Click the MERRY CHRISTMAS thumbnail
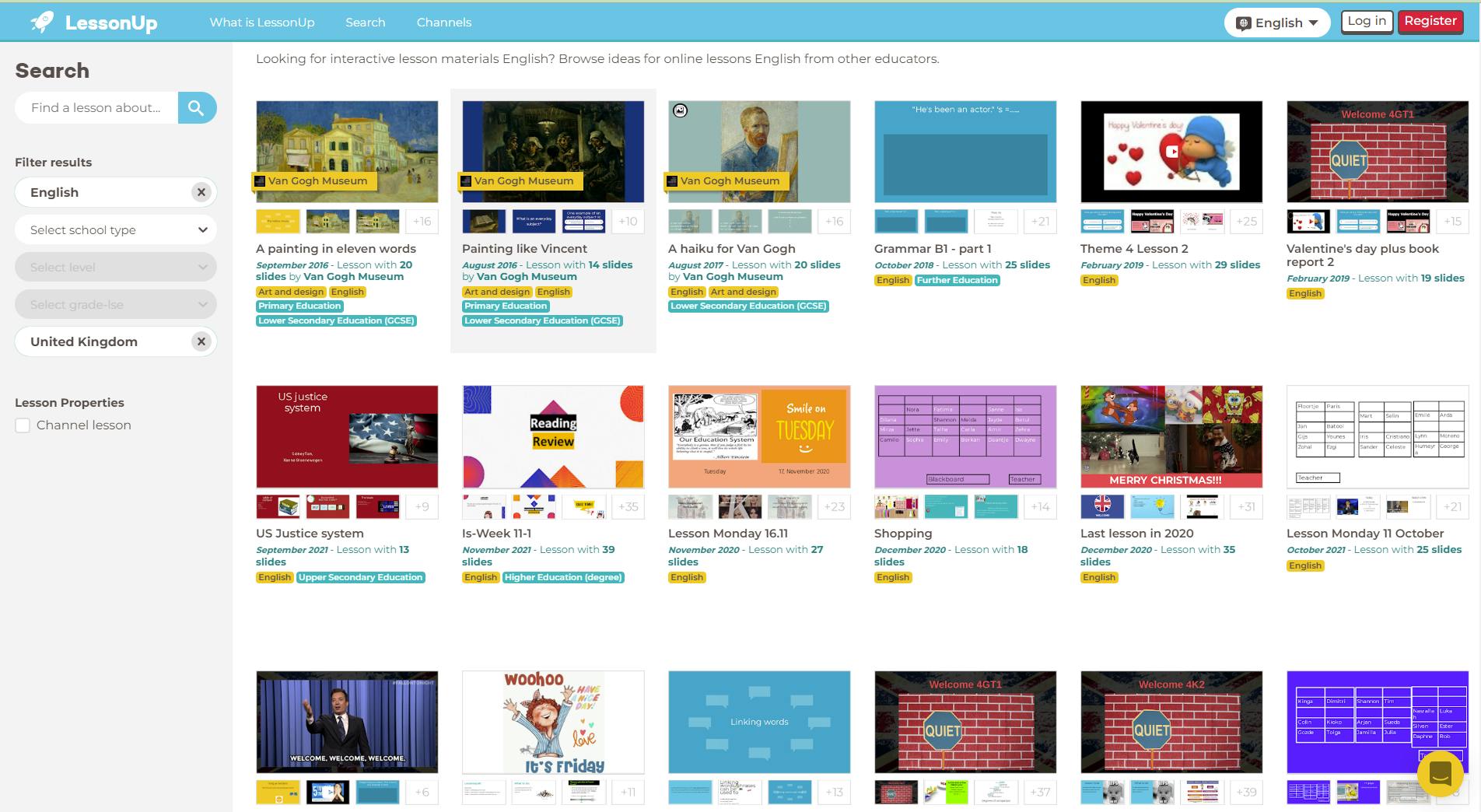This screenshot has width=1481, height=812. coord(1171,437)
